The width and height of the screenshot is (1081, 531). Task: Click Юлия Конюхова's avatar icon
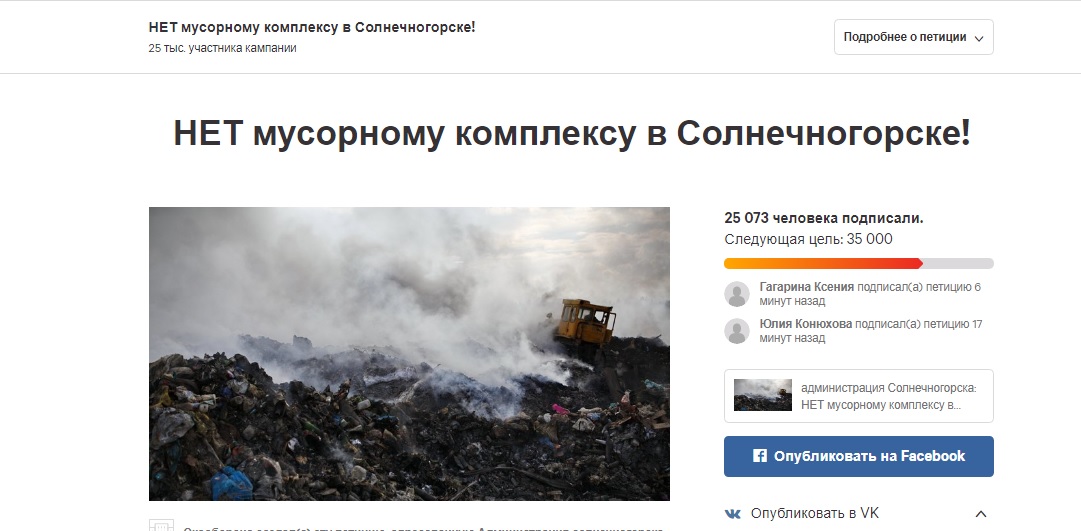[x=737, y=331]
